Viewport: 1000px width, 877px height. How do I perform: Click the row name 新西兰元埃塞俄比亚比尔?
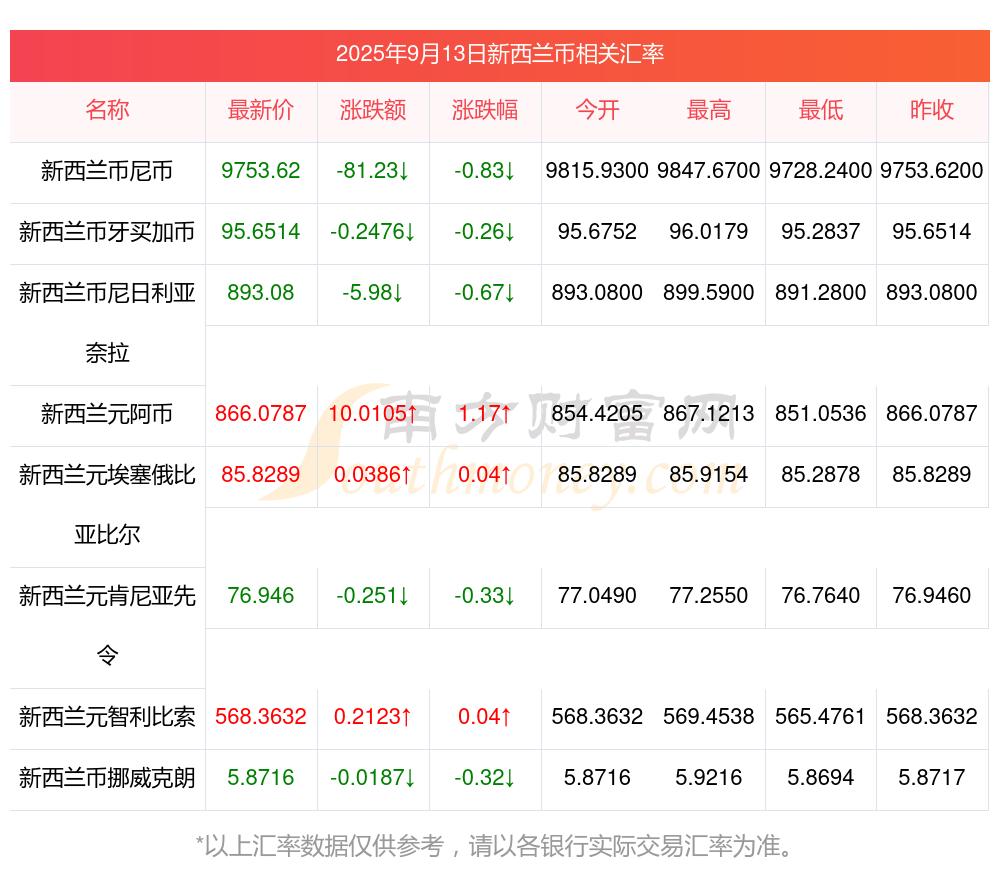click(x=107, y=505)
